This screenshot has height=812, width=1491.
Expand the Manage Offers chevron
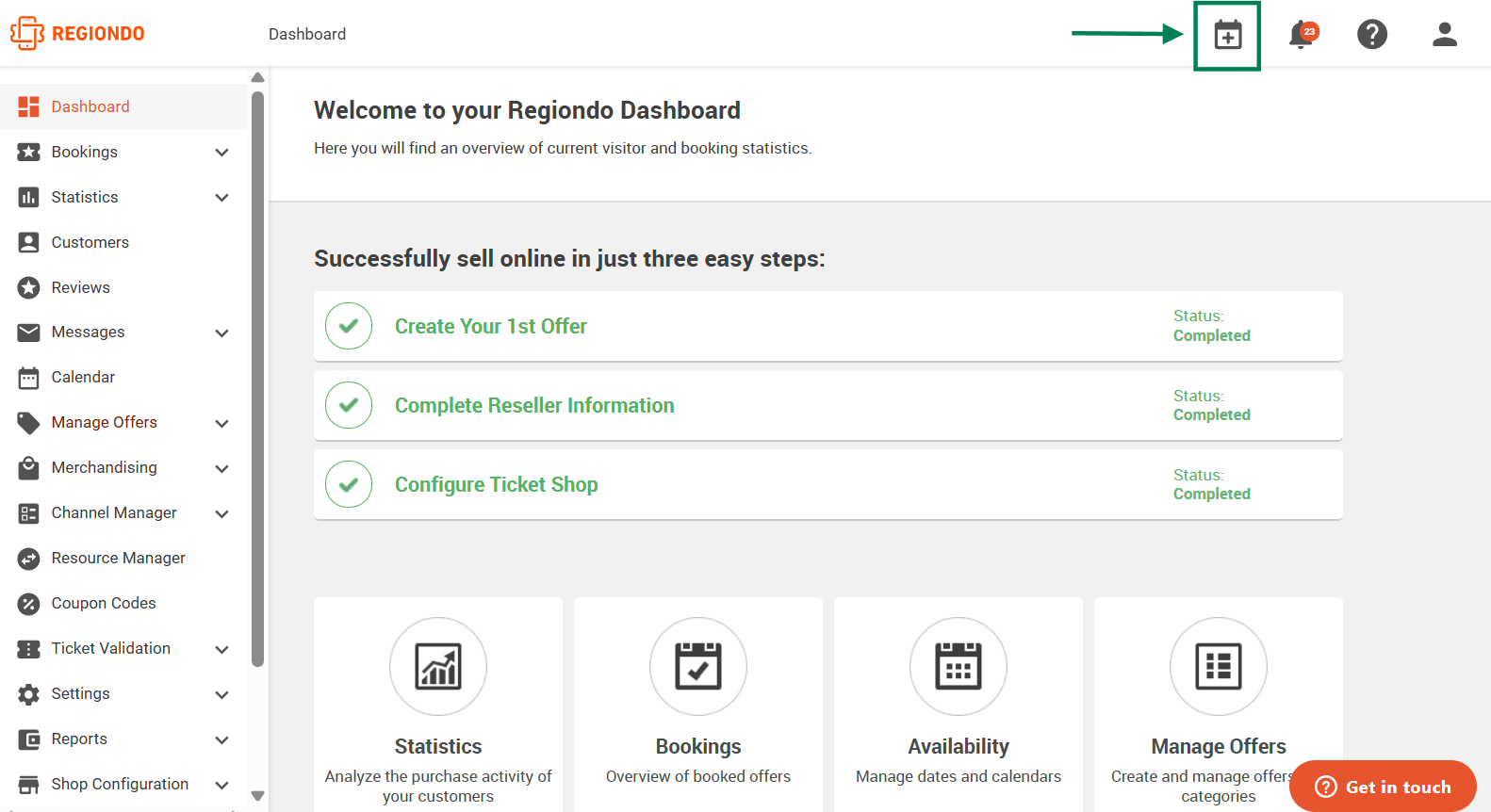click(x=222, y=424)
